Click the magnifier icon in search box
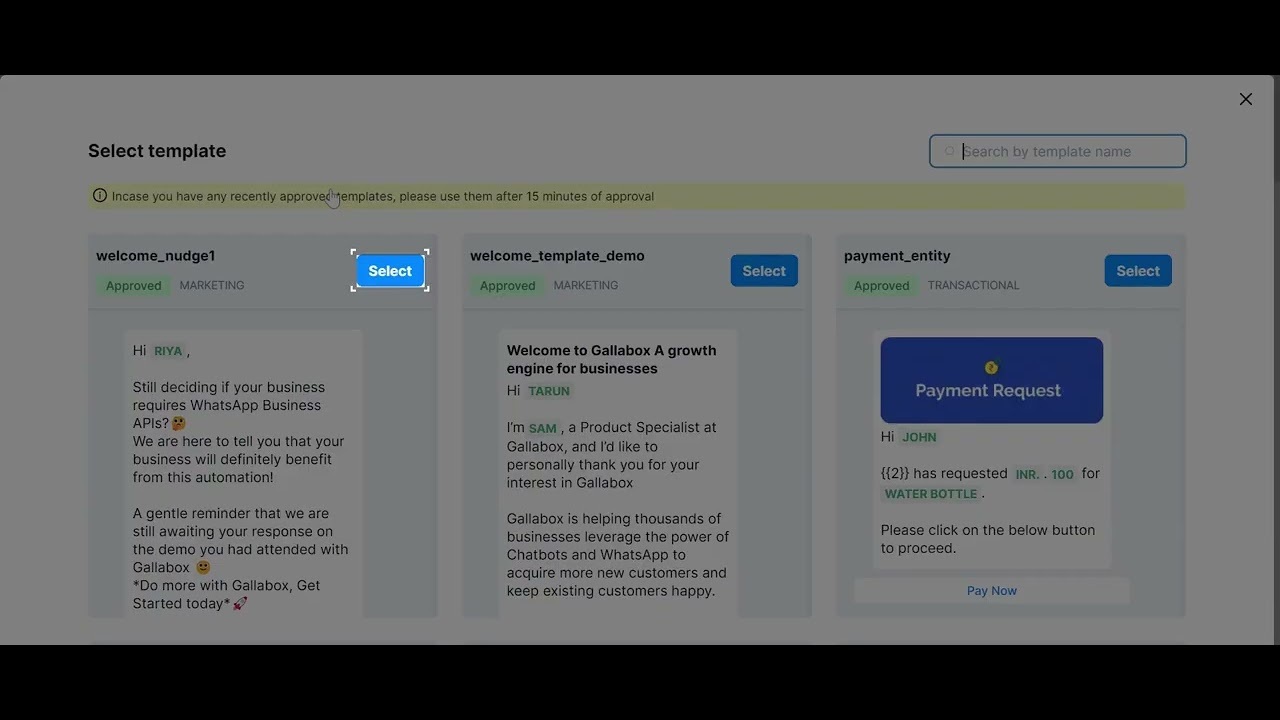 tap(949, 152)
